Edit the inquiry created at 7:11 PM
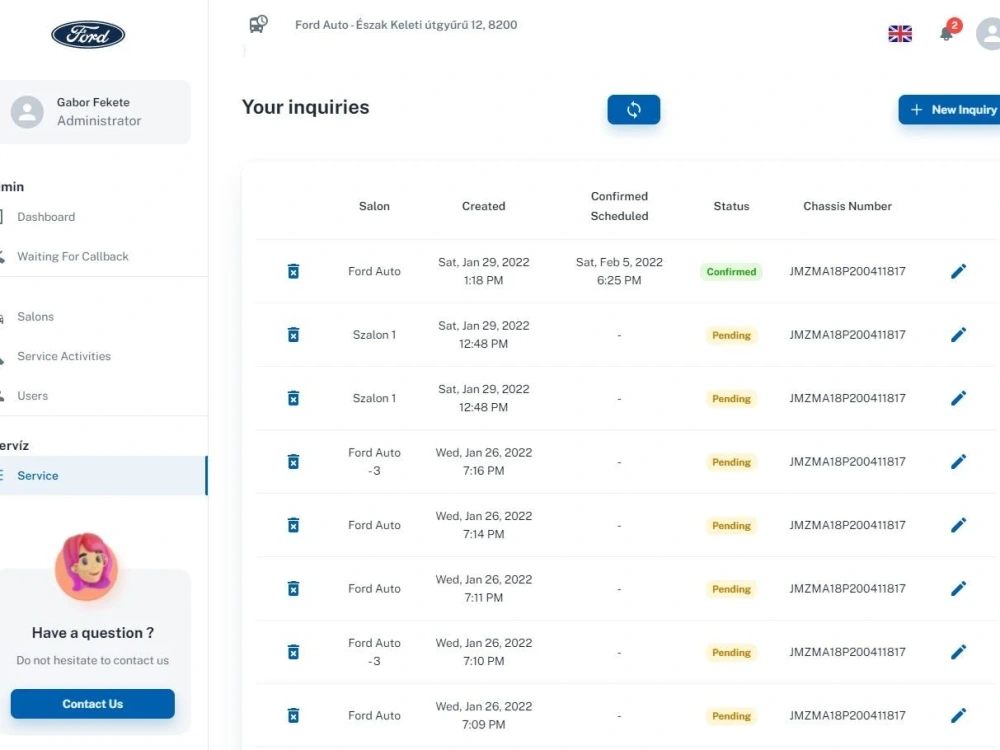 (x=958, y=588)
